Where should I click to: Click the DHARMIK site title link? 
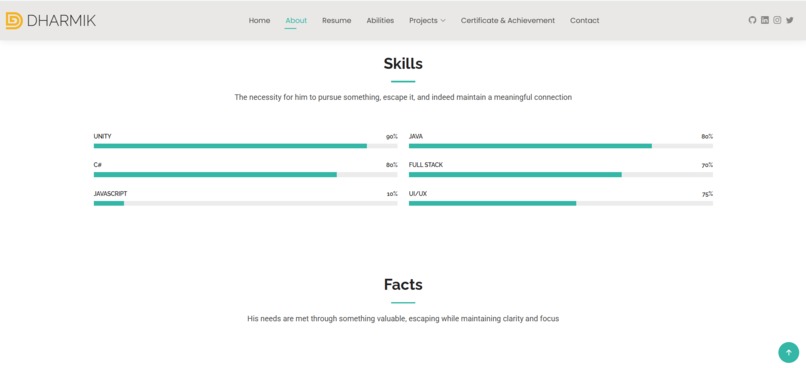point(61,21)
